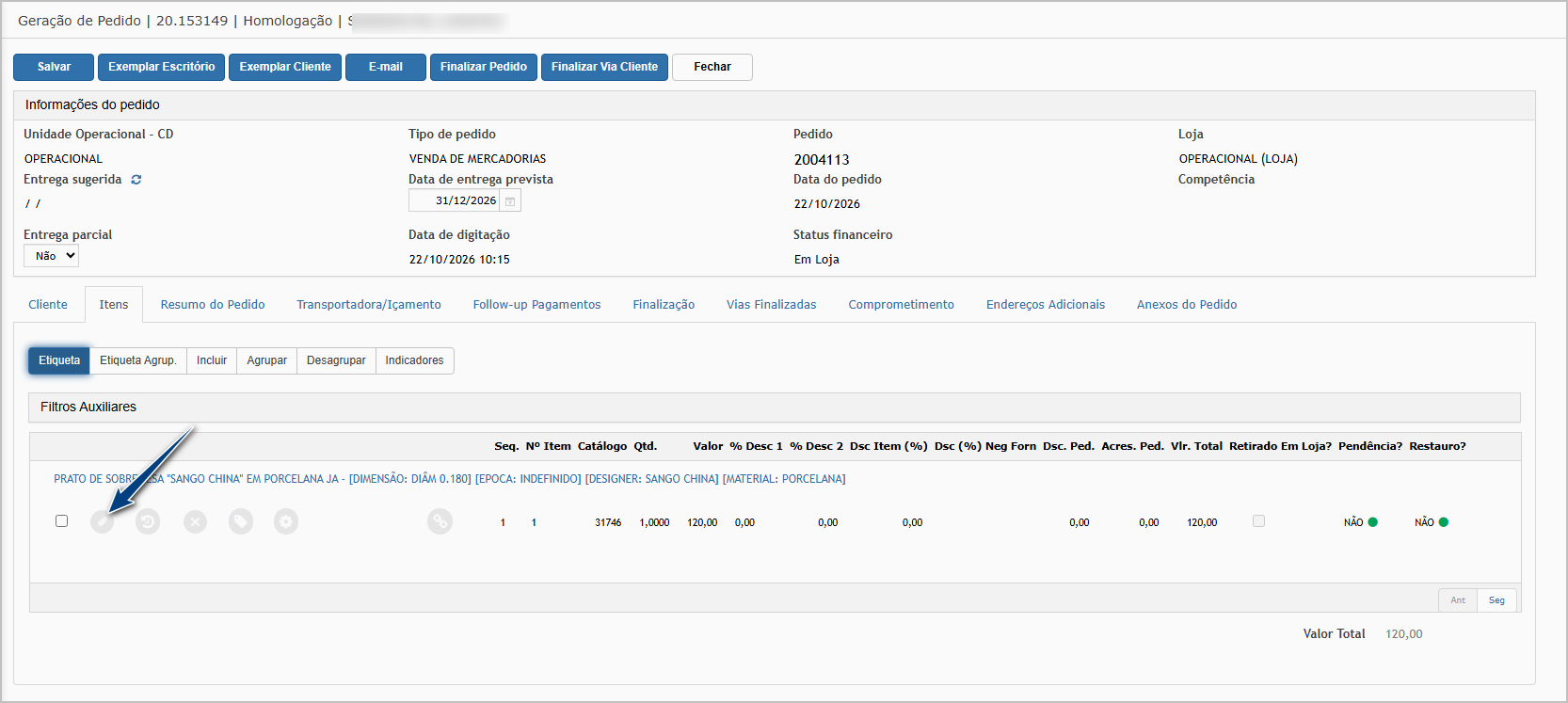
Task: Click Exemplar Escritório button
Action: pos(162,67)
